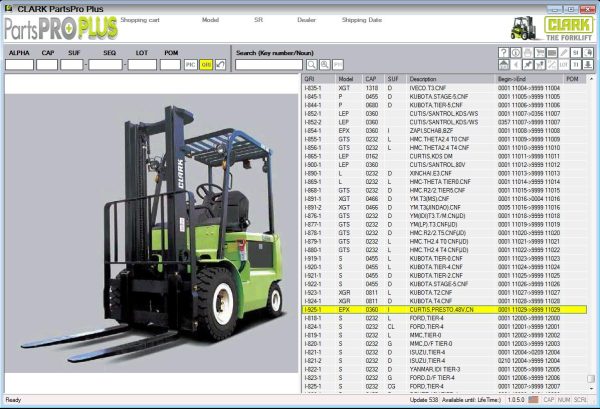Screen dimensions: 600x409
Task: Click the pushpin toolbar icon
Action: 528,65
